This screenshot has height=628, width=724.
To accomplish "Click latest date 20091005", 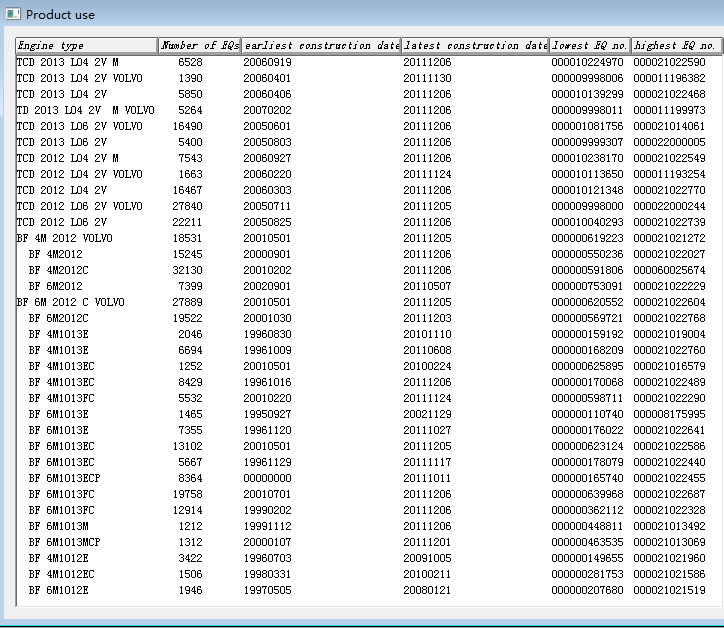I will coord(427,558).
